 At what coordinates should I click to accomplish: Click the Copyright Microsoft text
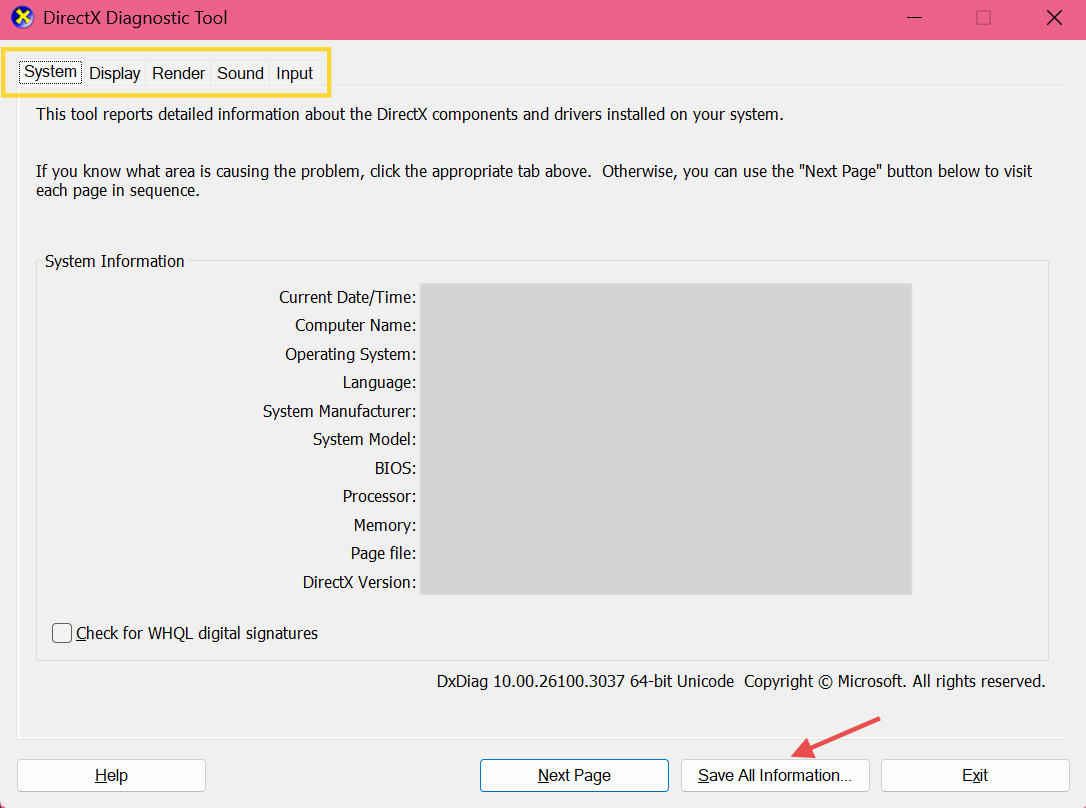point(895,681)
